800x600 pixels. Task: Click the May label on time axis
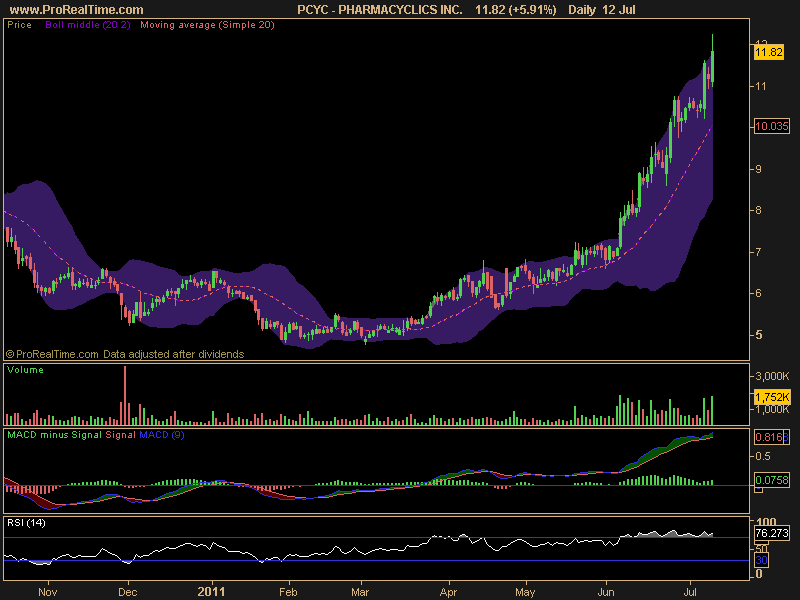pyautogui.click(x=525, y=592)
